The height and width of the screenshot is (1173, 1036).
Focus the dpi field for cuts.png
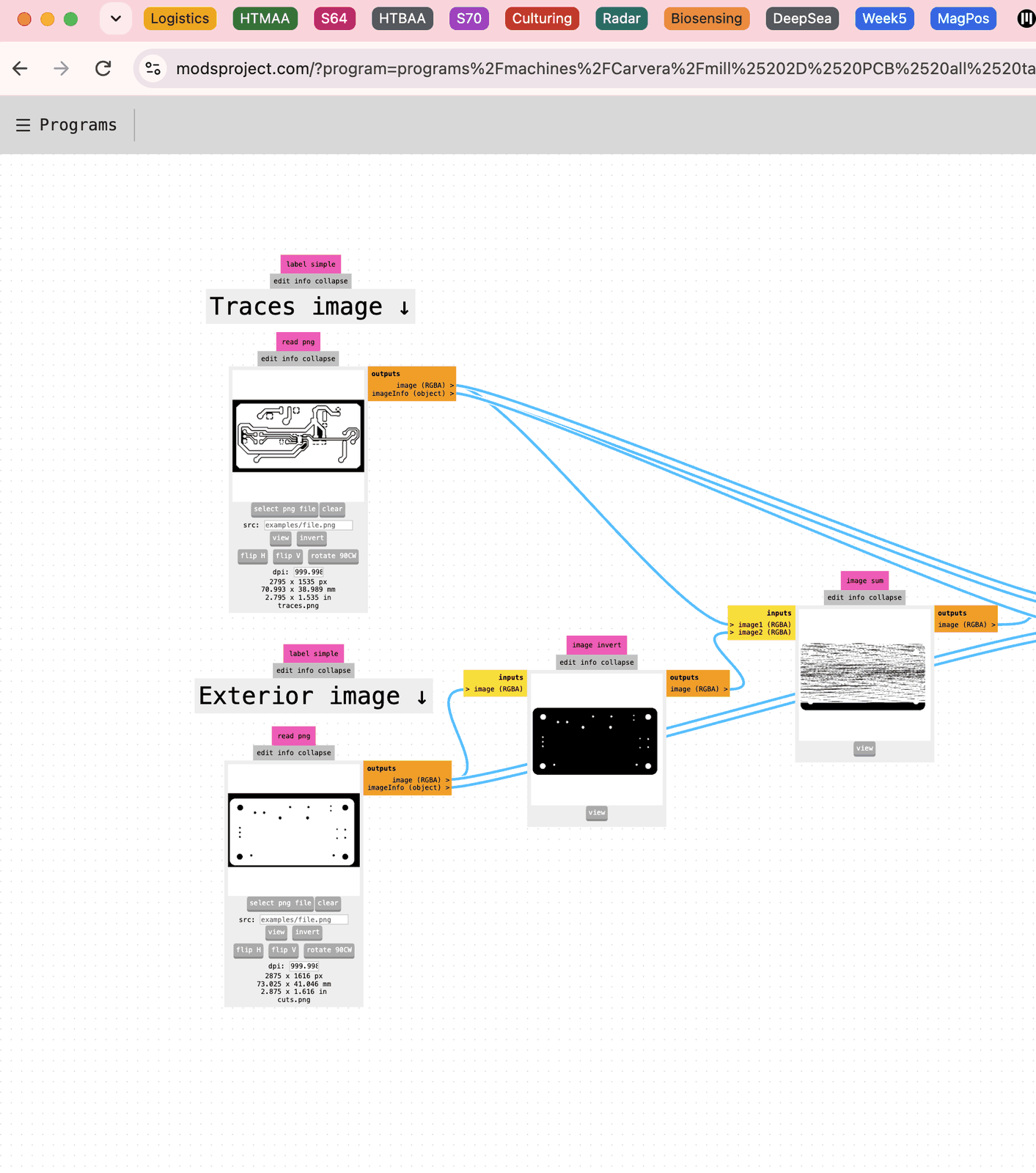tap(304, 966)
